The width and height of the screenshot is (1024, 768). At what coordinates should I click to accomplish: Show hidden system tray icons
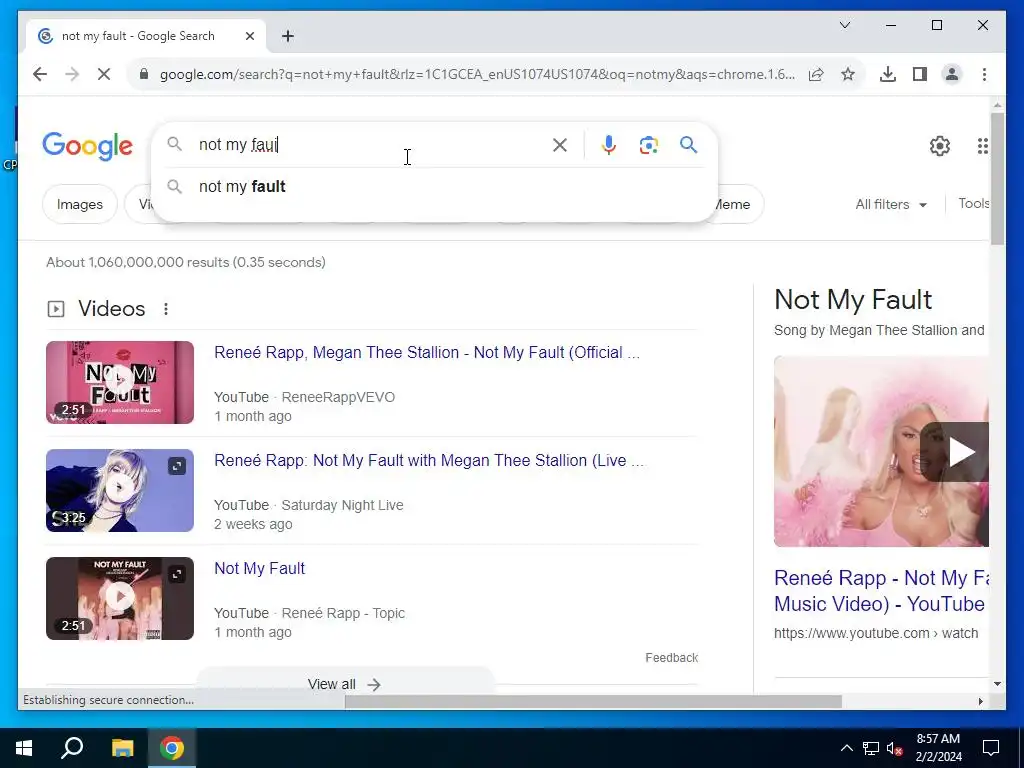(x=846, y=748)
